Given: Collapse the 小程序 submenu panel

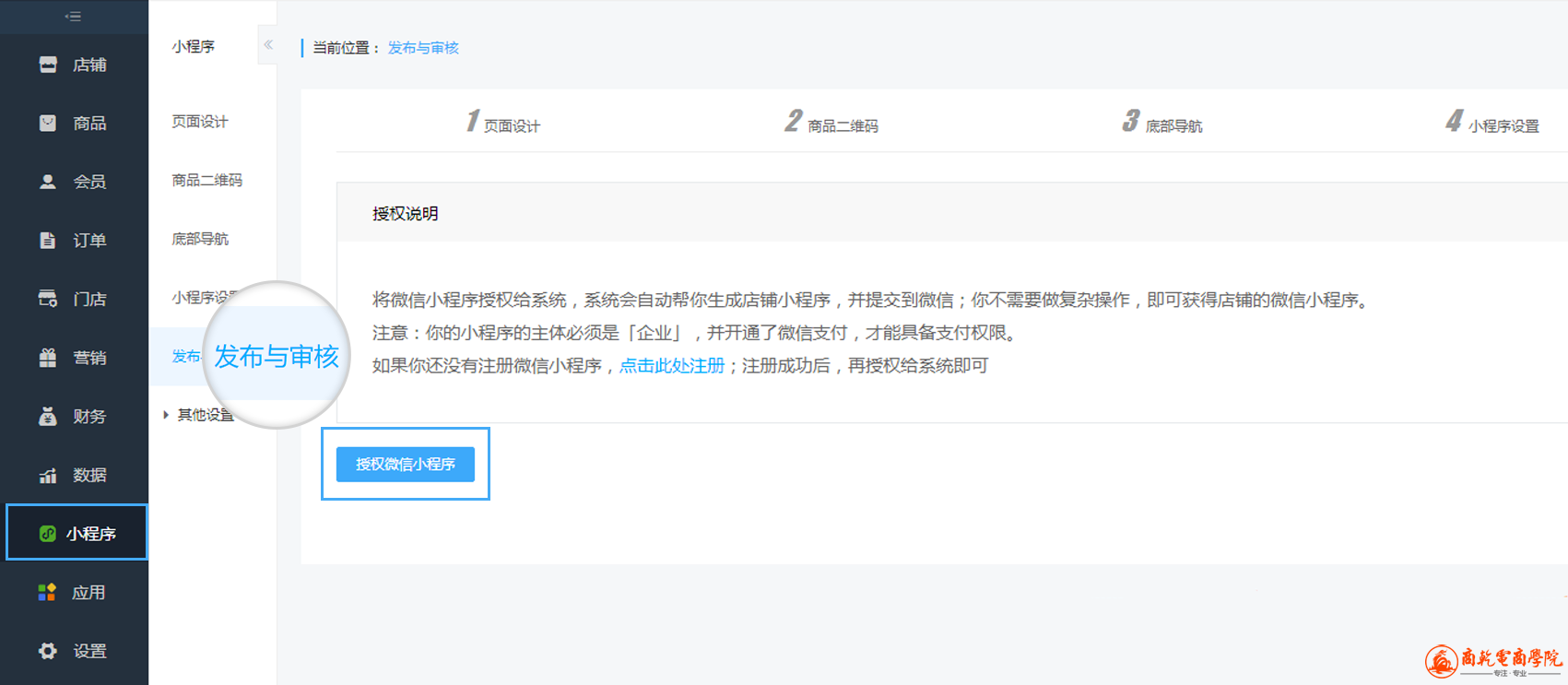Looking at the screenshot, I should pyautogui.click(x=268, y=44).
